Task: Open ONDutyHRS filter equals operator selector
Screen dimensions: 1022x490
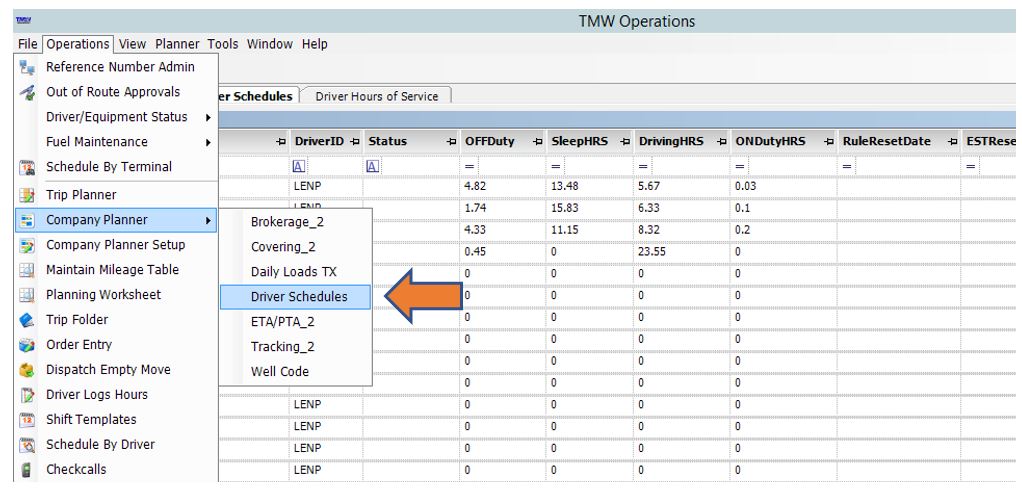Action: pos(740,167)
